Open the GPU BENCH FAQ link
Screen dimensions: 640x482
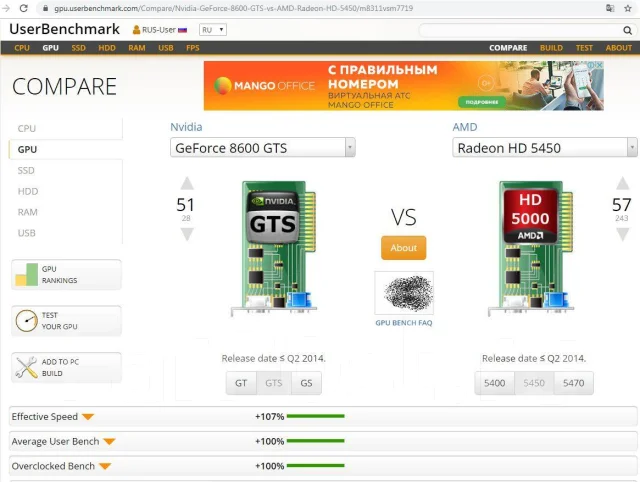coord(404,323)
